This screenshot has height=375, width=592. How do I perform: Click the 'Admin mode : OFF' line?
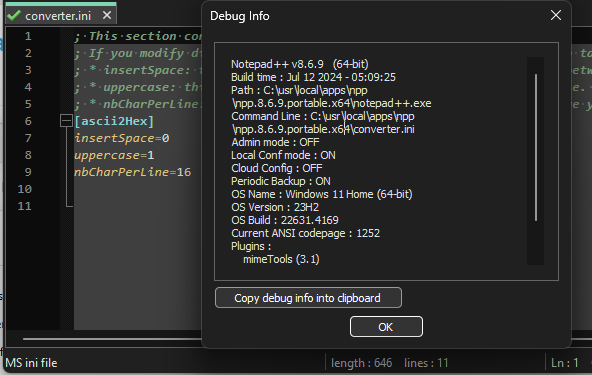pos(275,142)
